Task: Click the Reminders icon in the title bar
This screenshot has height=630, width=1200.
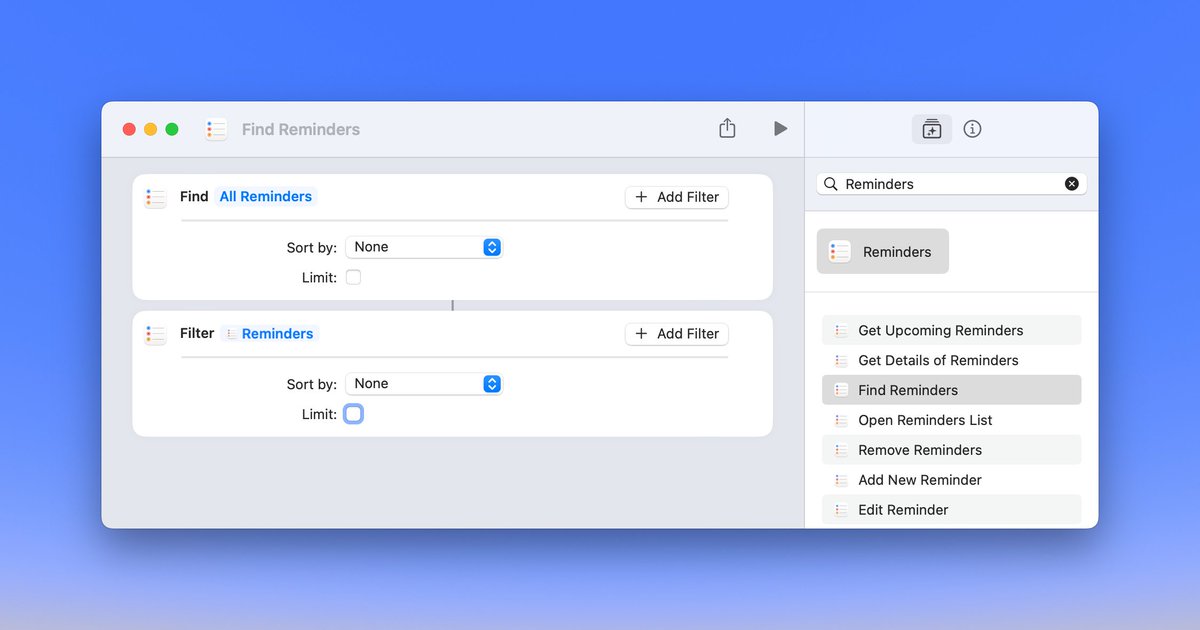Action: click(216, 129)
